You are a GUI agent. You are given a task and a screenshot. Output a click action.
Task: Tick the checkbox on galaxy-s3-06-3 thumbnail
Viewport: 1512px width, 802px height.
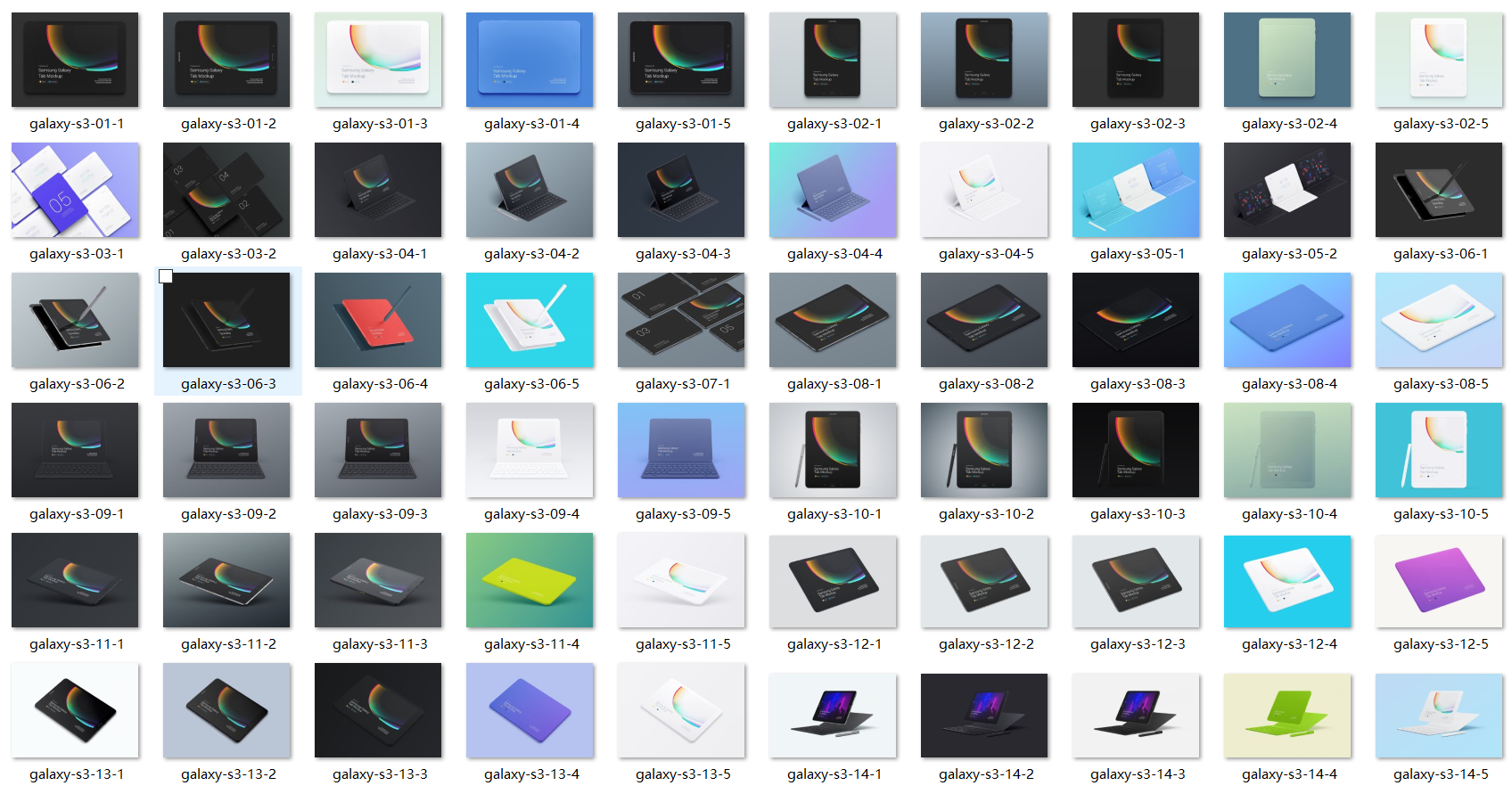tap(166, 277)
